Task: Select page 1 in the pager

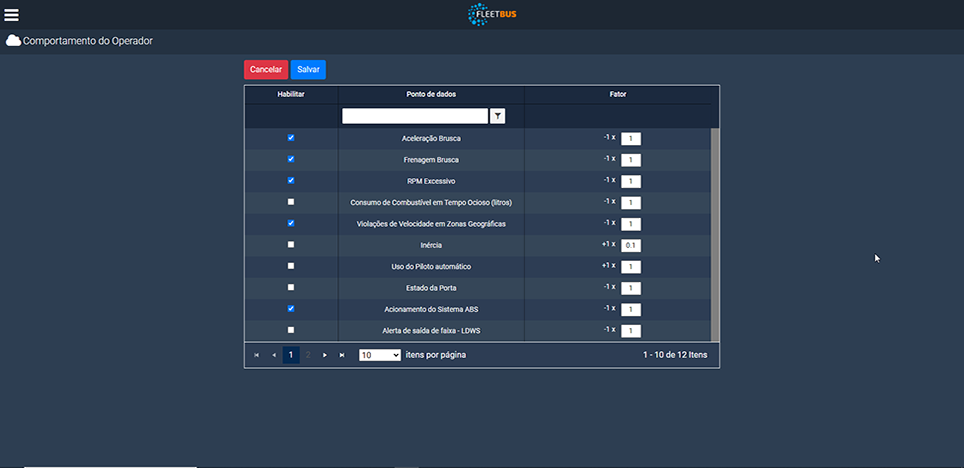Action: tap(291, 355)
